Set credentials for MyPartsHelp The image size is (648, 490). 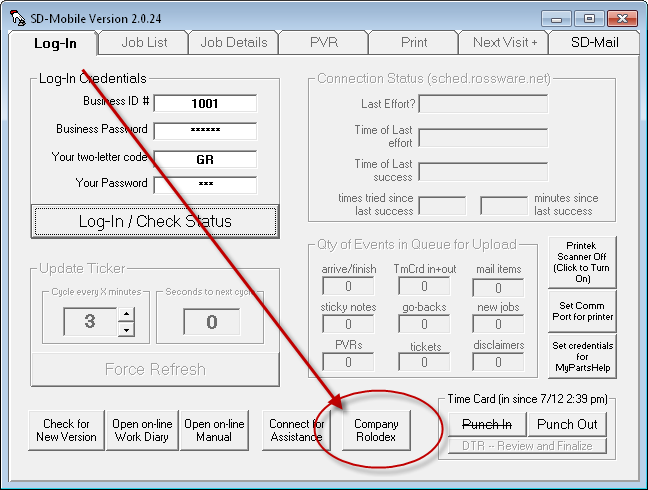[582, 358]
